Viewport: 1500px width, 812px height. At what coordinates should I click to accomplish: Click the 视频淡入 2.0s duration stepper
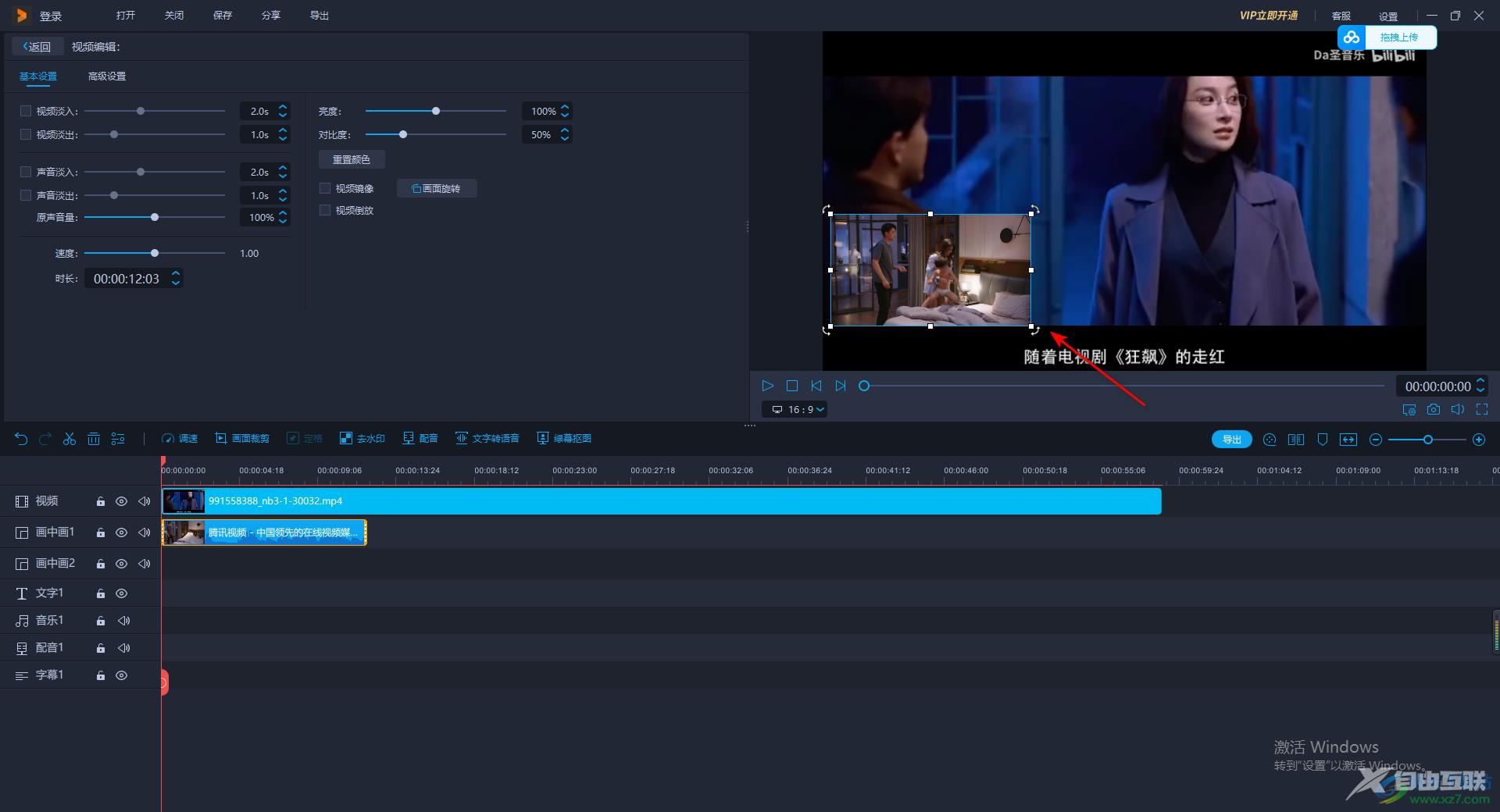(283, 111)
